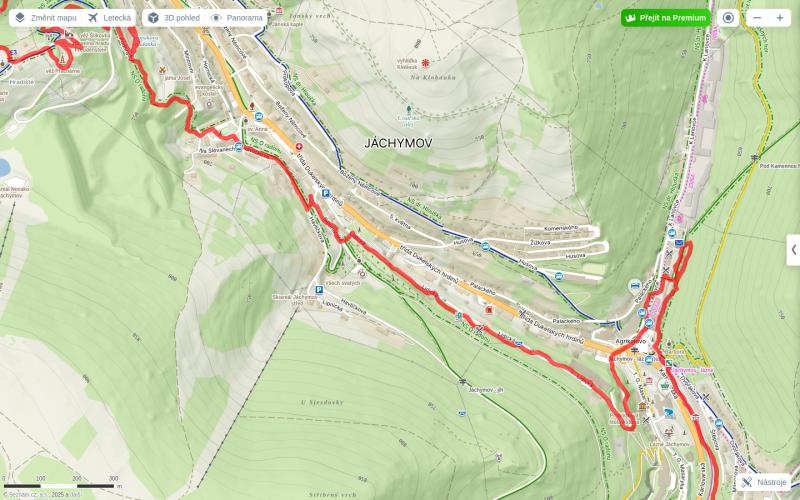Open the Změnit mapu layer switcher
Viewport: 800px width, 500px height.
point(46,18)
